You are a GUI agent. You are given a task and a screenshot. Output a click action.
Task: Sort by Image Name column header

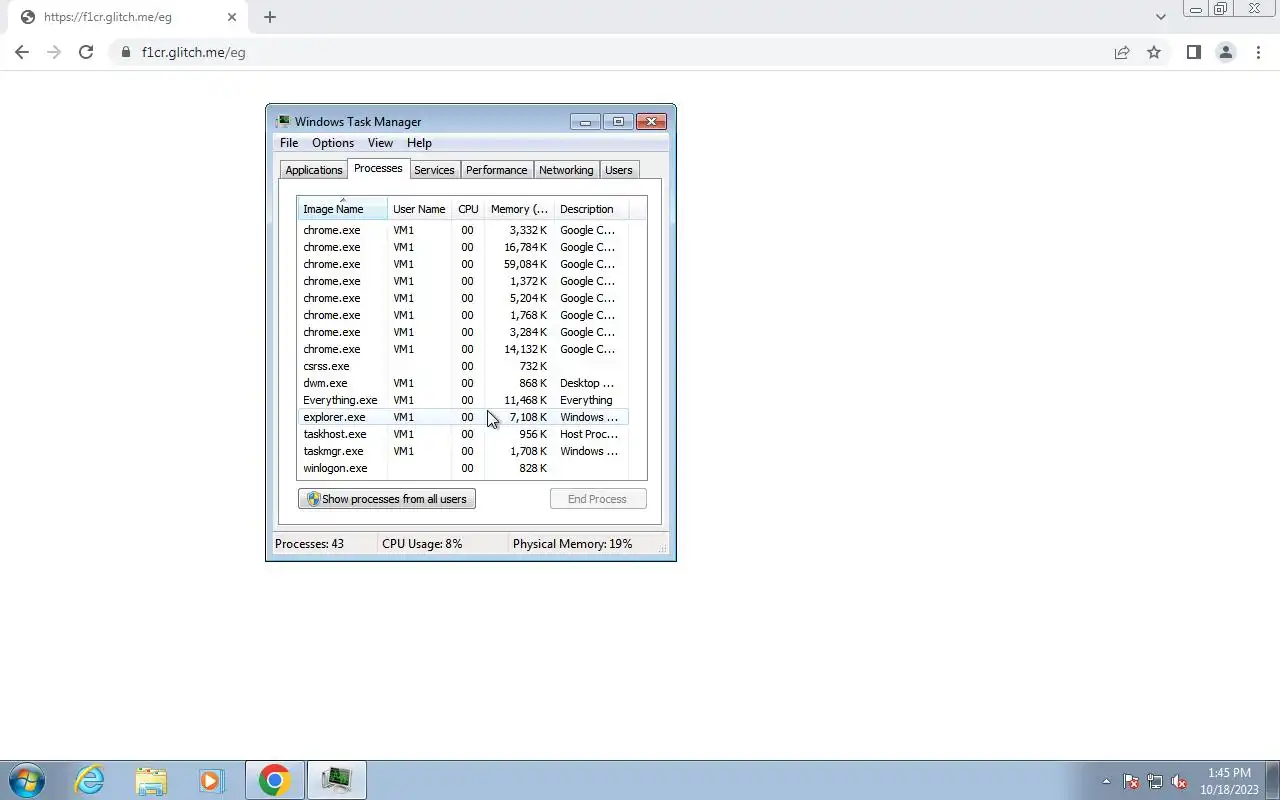click(342, 209)
